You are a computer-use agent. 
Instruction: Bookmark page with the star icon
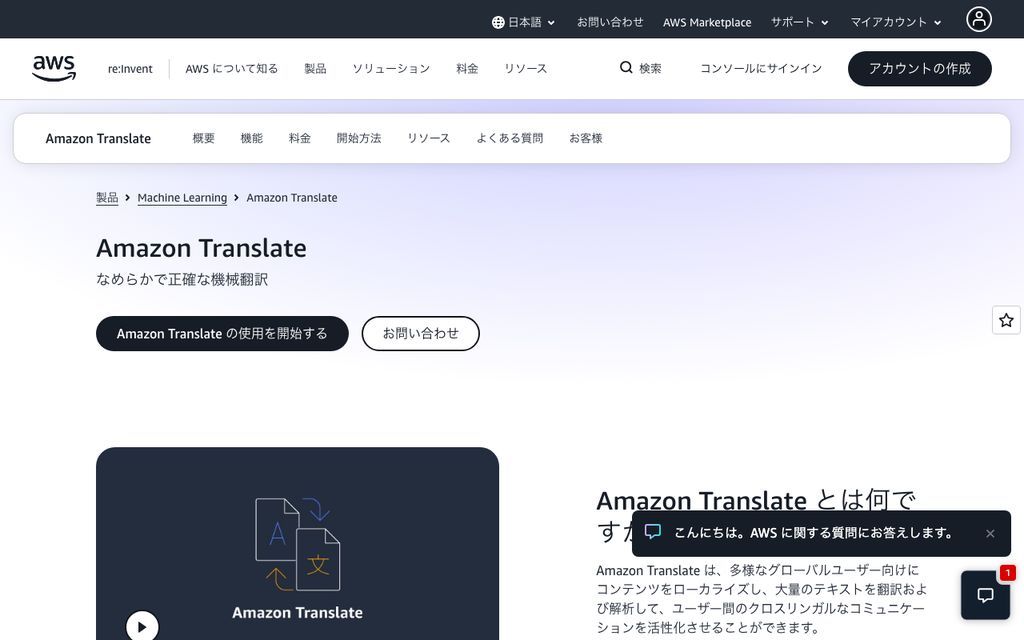(x=1006, y=320)
